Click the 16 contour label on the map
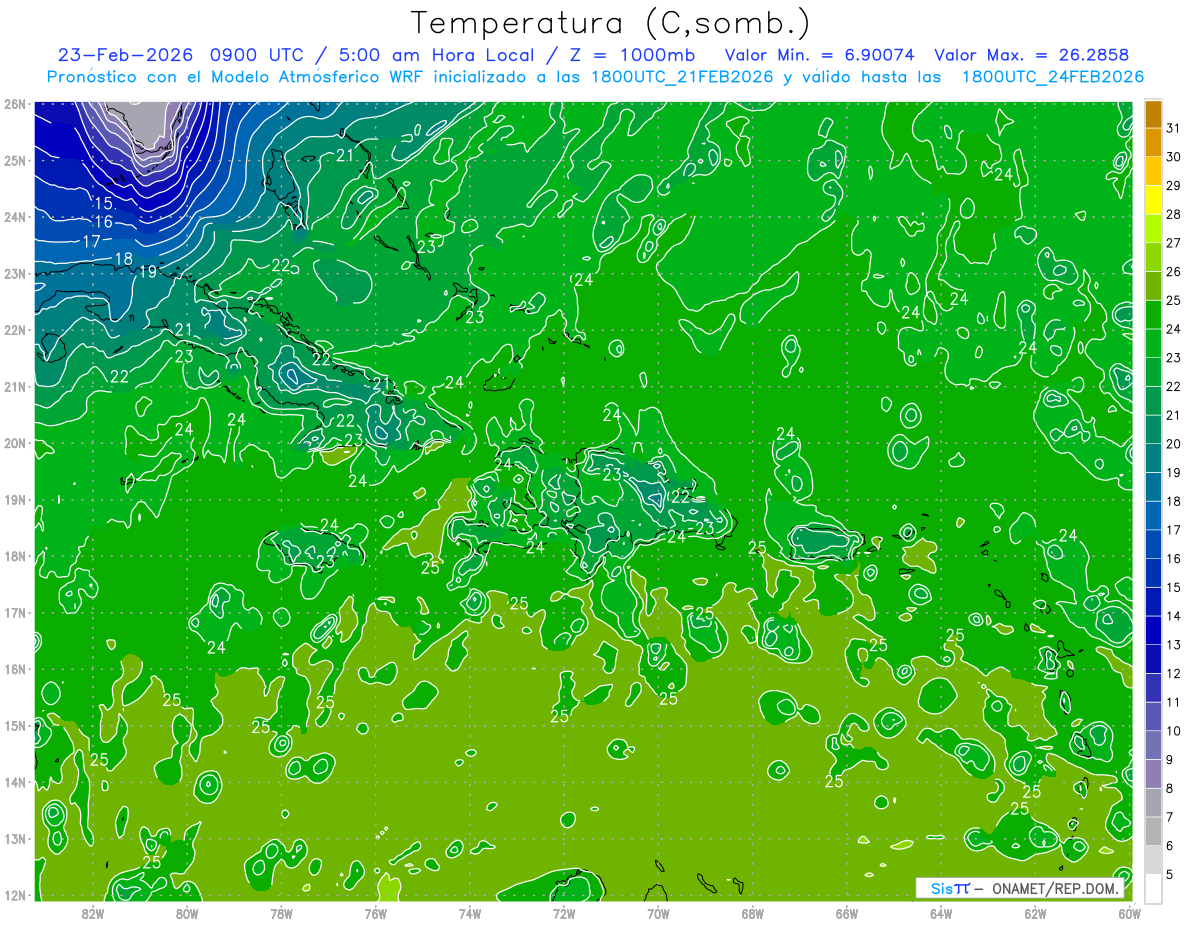 tap(103, 222)
